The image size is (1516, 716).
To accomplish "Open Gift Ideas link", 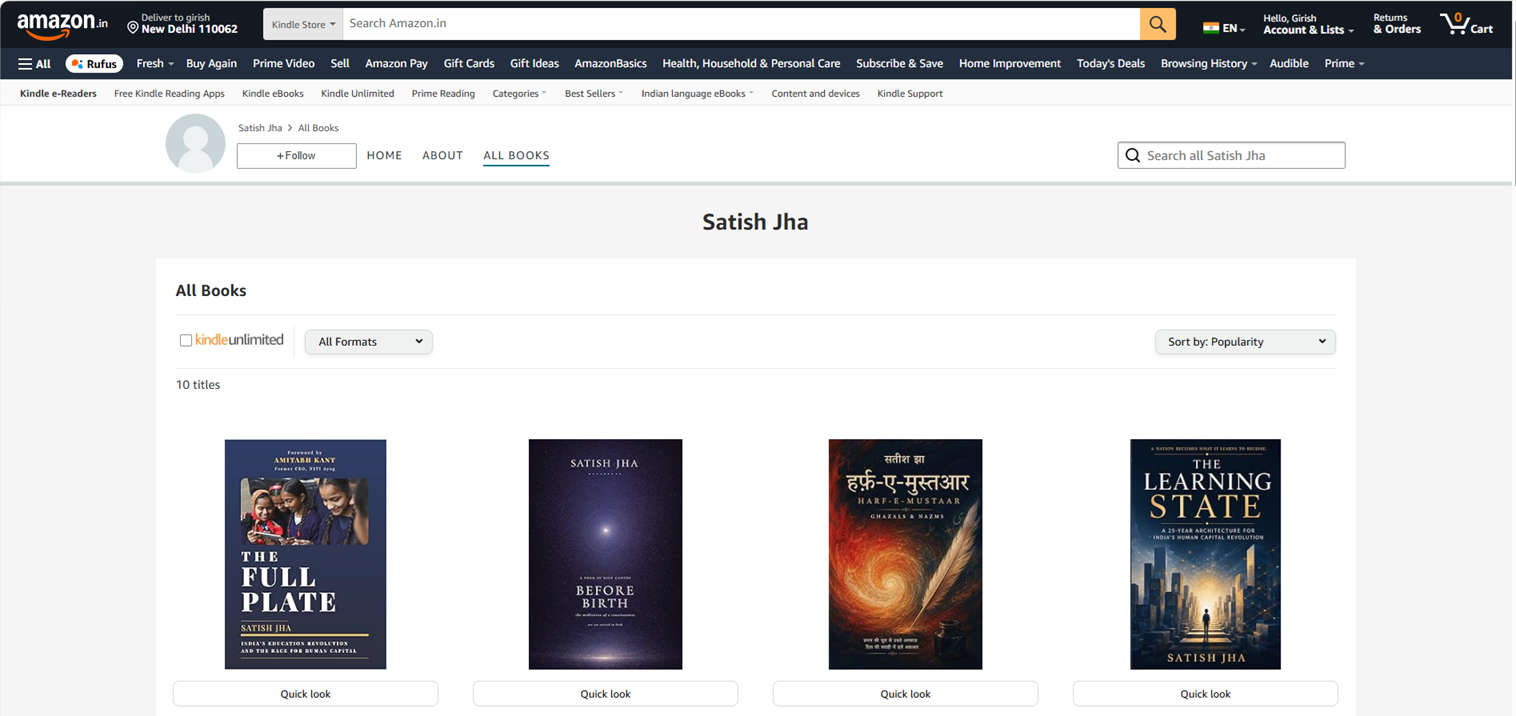I will click(x=534, y=63).
